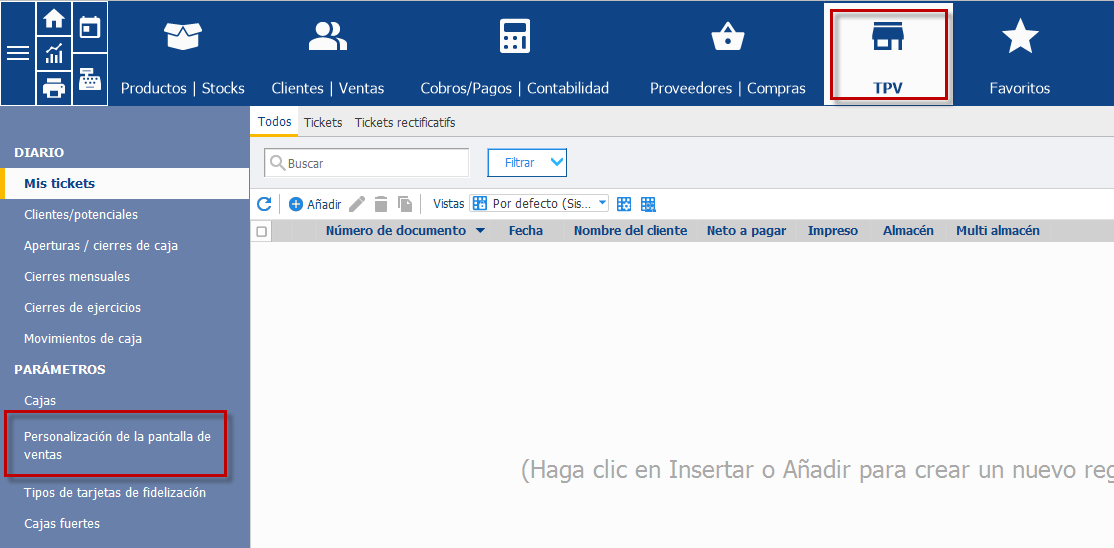Open Personalización de la pantalla de ventas
Image resolution: width=1114 pixels, height=548 pixels.
[x=117, y=446]
